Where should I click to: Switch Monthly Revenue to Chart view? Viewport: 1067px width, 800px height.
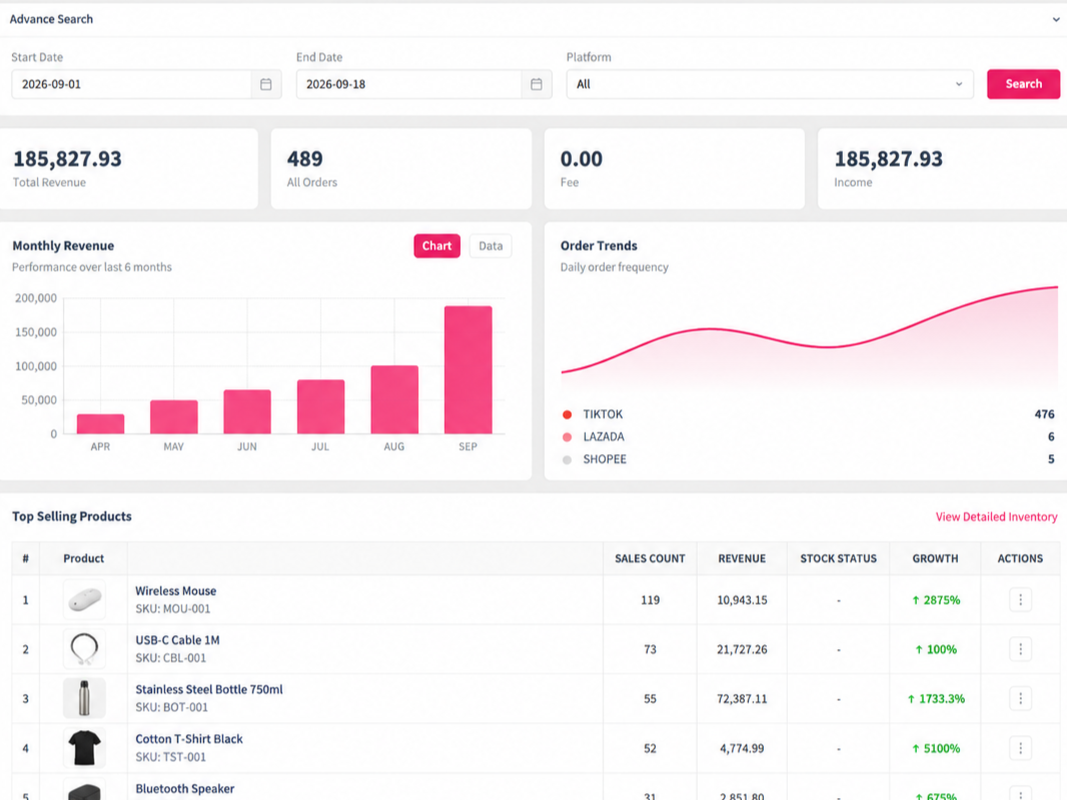[437, 246]
